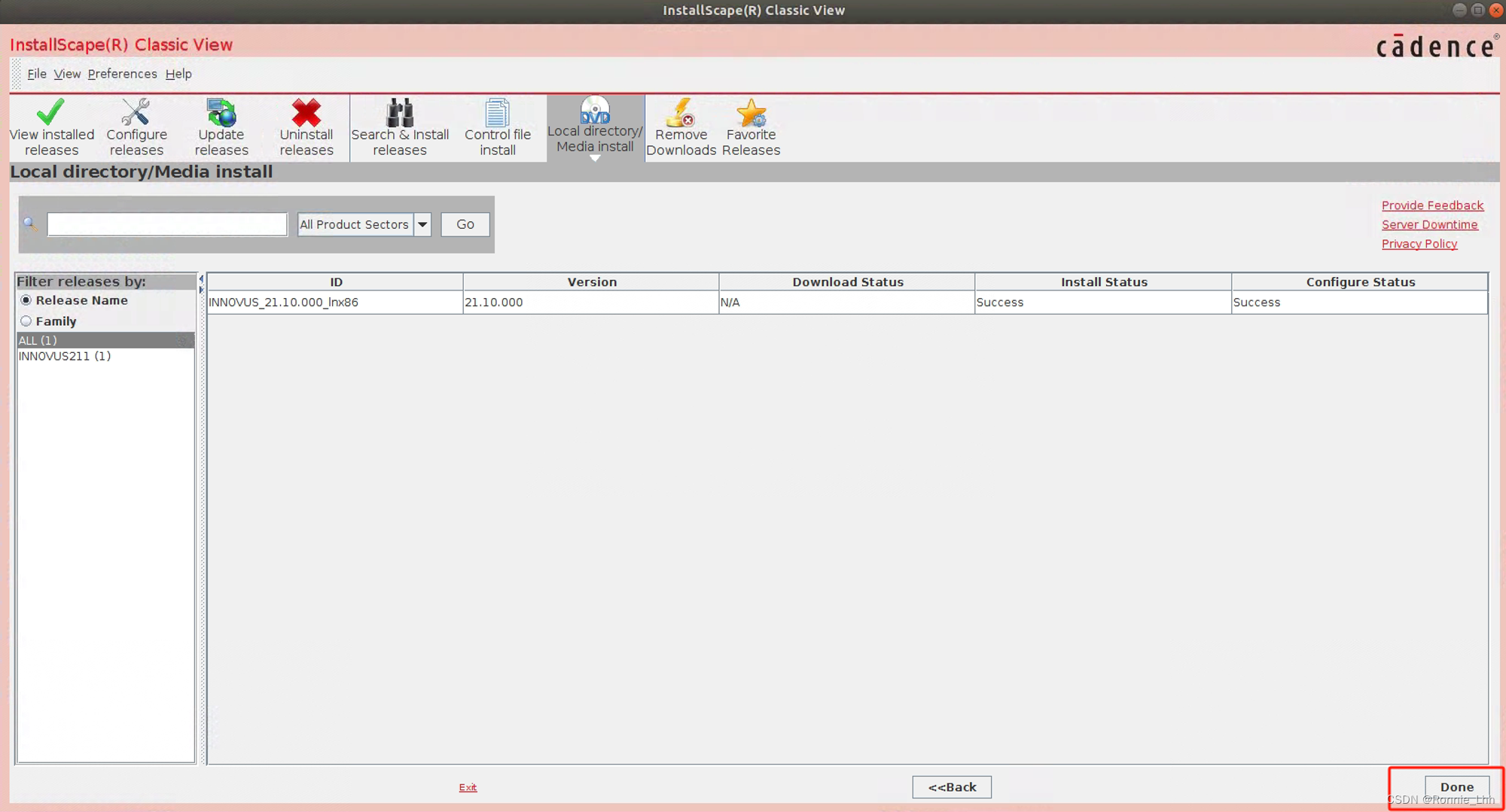Click the Version column header
Image resolution: width=1506 pixels, height=812 pixels.
coord(592,282)
